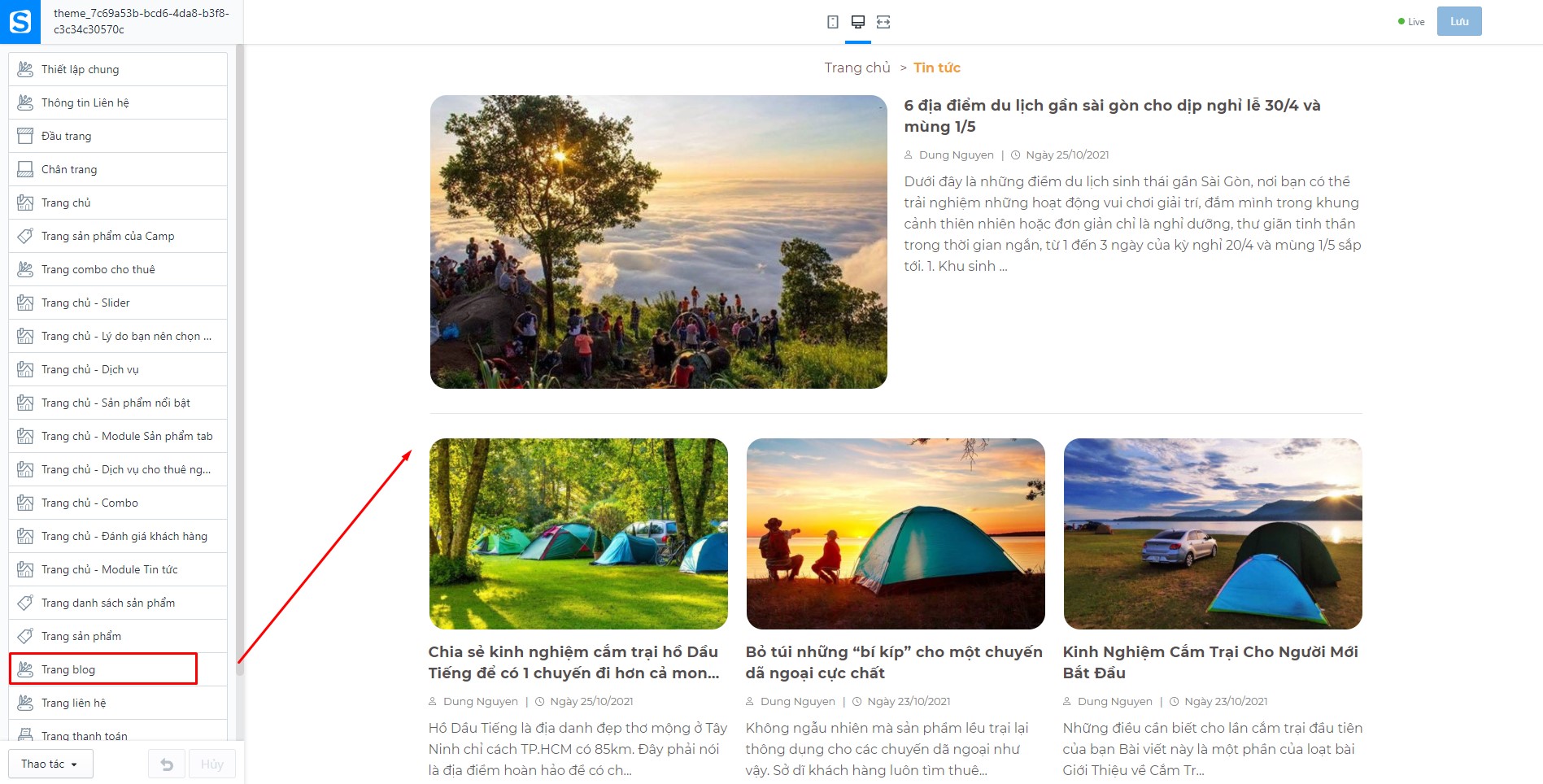Open the hồ Dầu Tiếng article title
The height and width of the screenshot is (784, 1543).
[x=574, y=662]
